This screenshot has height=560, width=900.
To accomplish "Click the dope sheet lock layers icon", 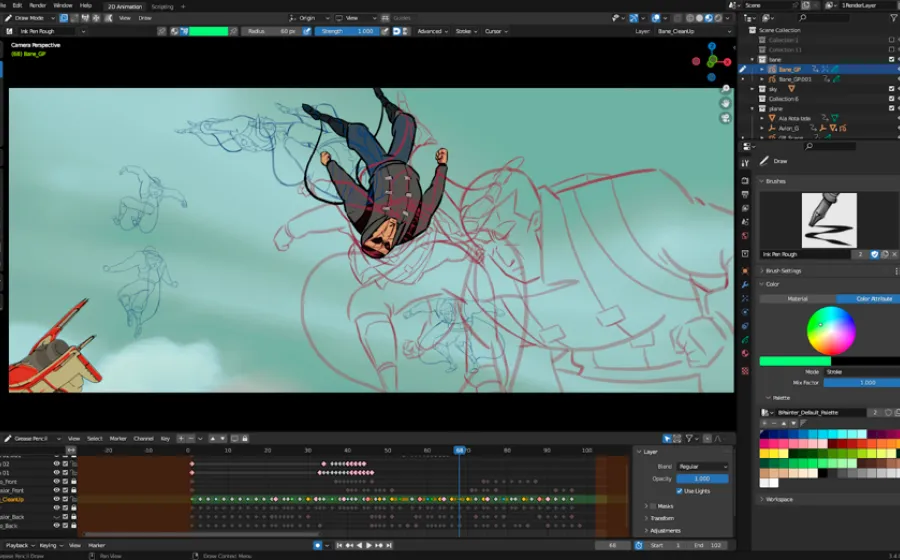I will [x=245, y=439].
